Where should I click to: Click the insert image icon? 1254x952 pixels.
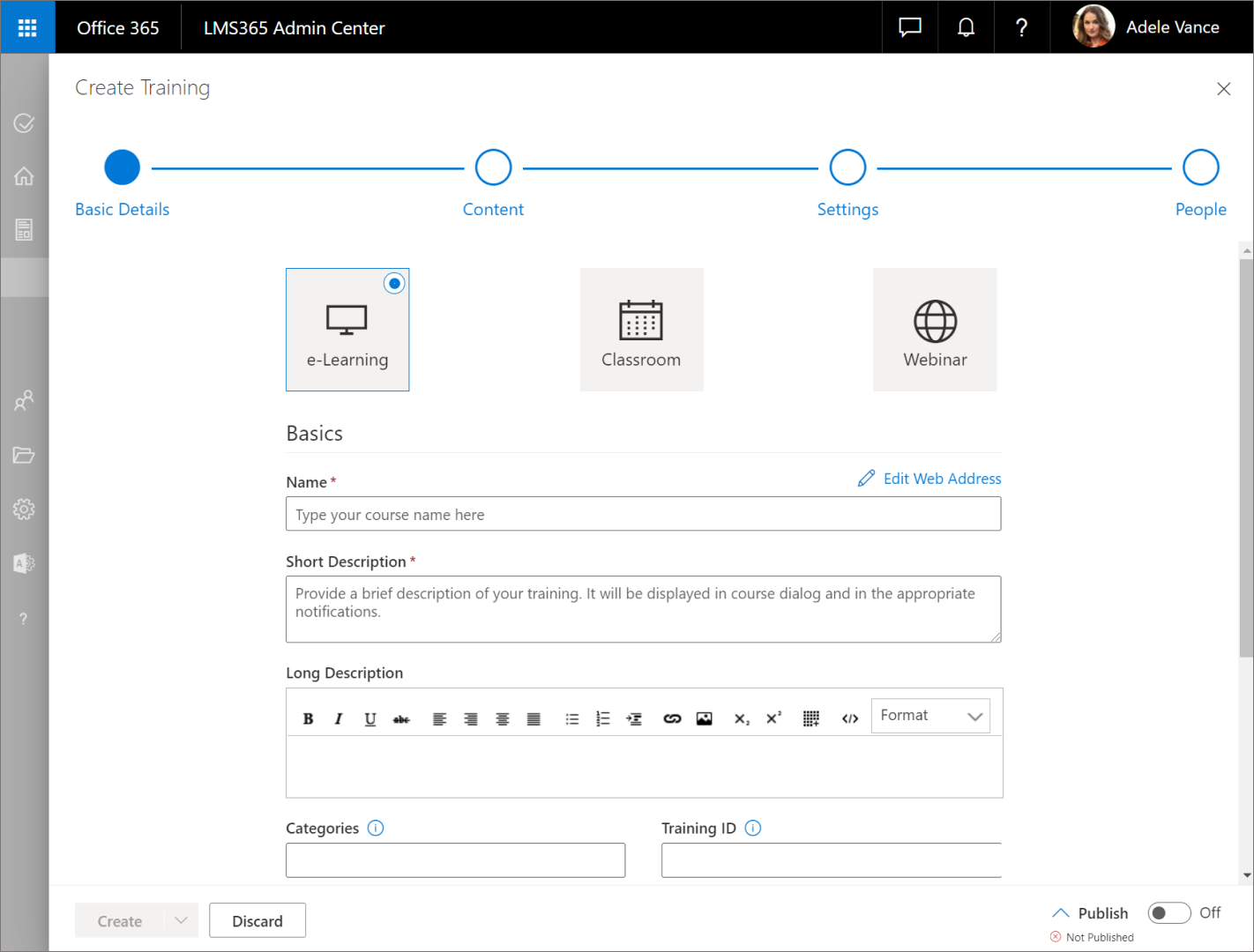704,718
